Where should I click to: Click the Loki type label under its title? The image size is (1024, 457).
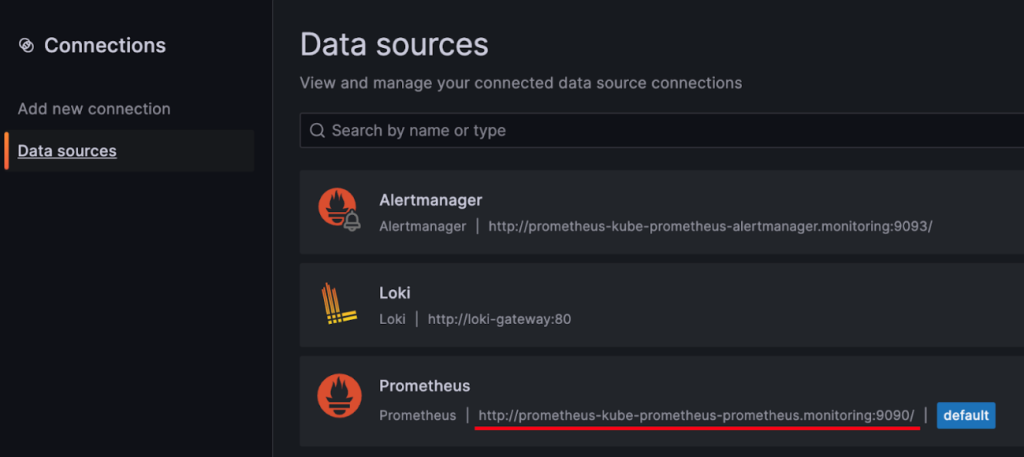click(x=392, y=319)
